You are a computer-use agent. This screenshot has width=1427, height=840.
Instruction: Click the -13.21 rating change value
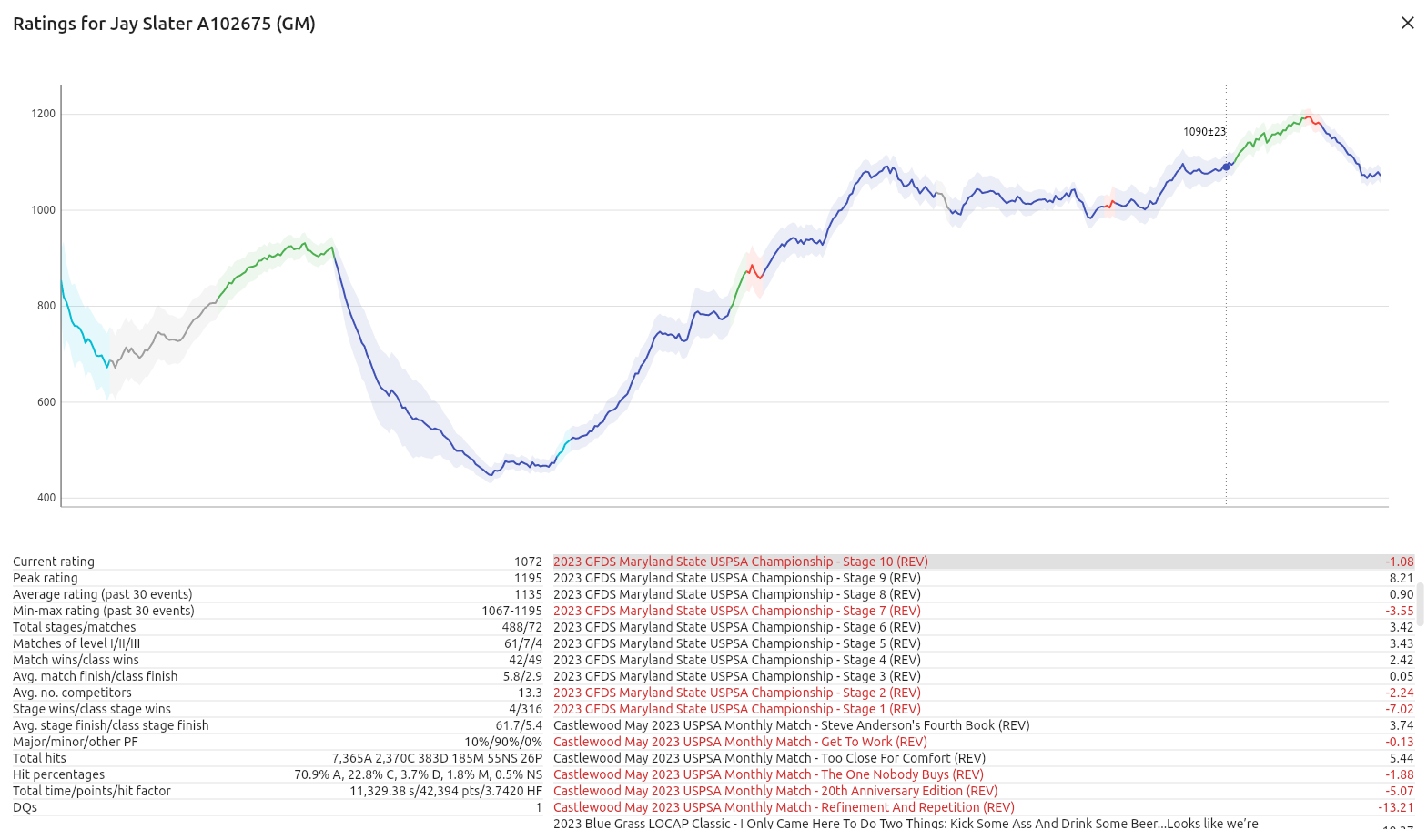(1396, 807)
